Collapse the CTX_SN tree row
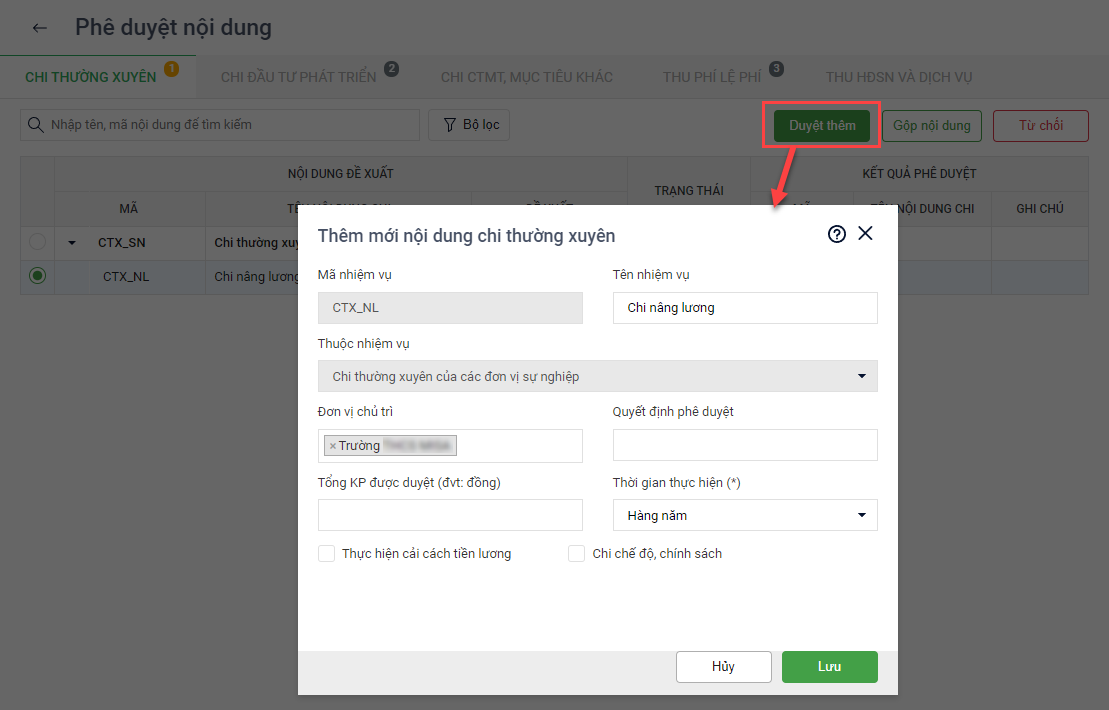Screen dimensions: 1109x710 [x=72, y=243]
